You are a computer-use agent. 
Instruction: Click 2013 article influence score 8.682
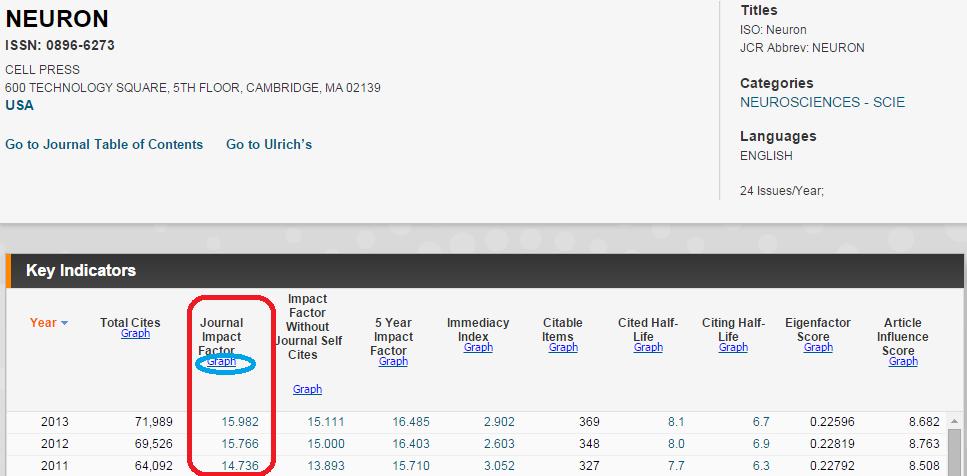click(924, 422)
